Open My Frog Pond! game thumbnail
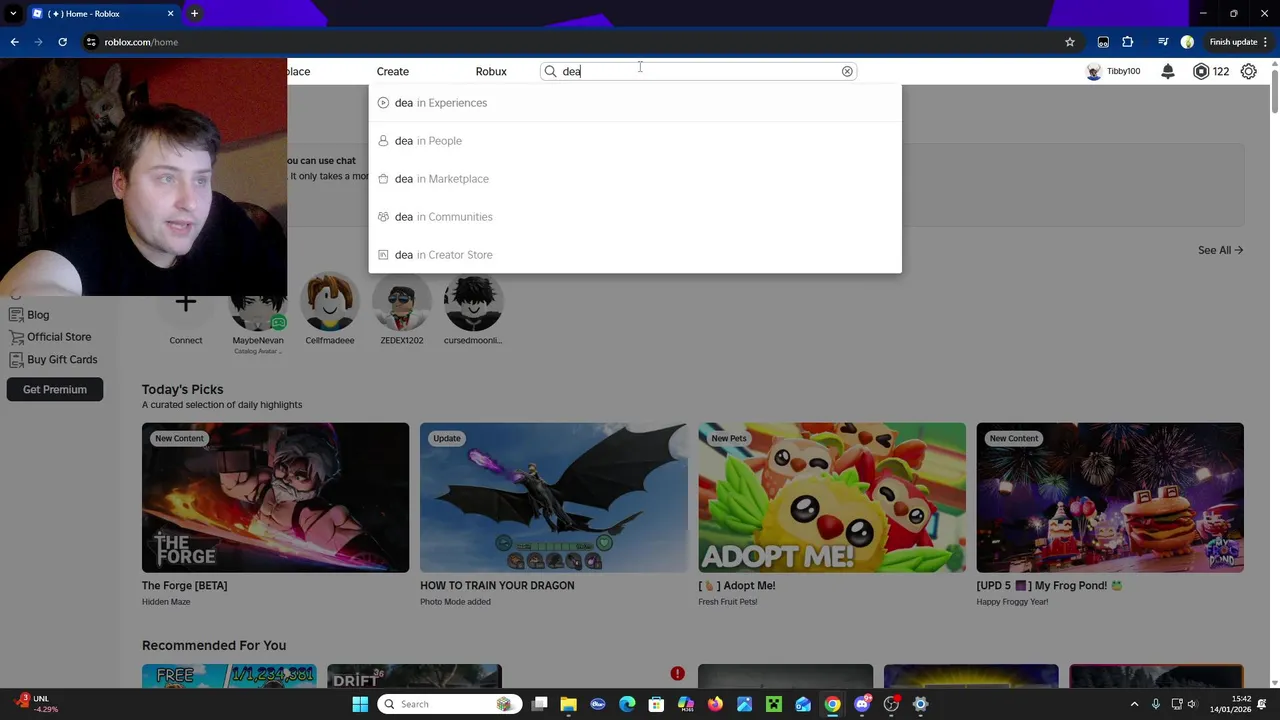The width and height of the screenshot is (1280, 720). pos(1110,497)
